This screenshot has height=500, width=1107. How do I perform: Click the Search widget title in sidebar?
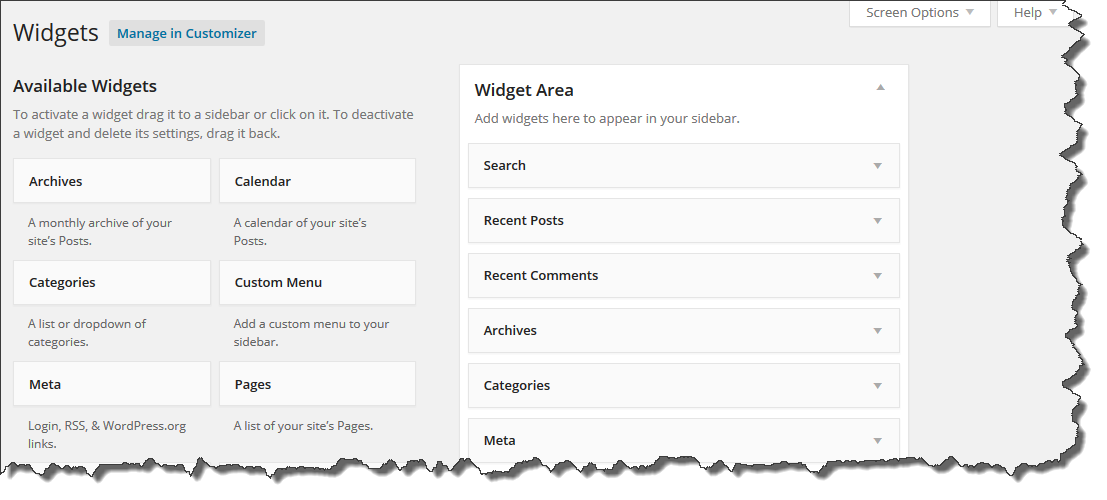click(505, 166)
